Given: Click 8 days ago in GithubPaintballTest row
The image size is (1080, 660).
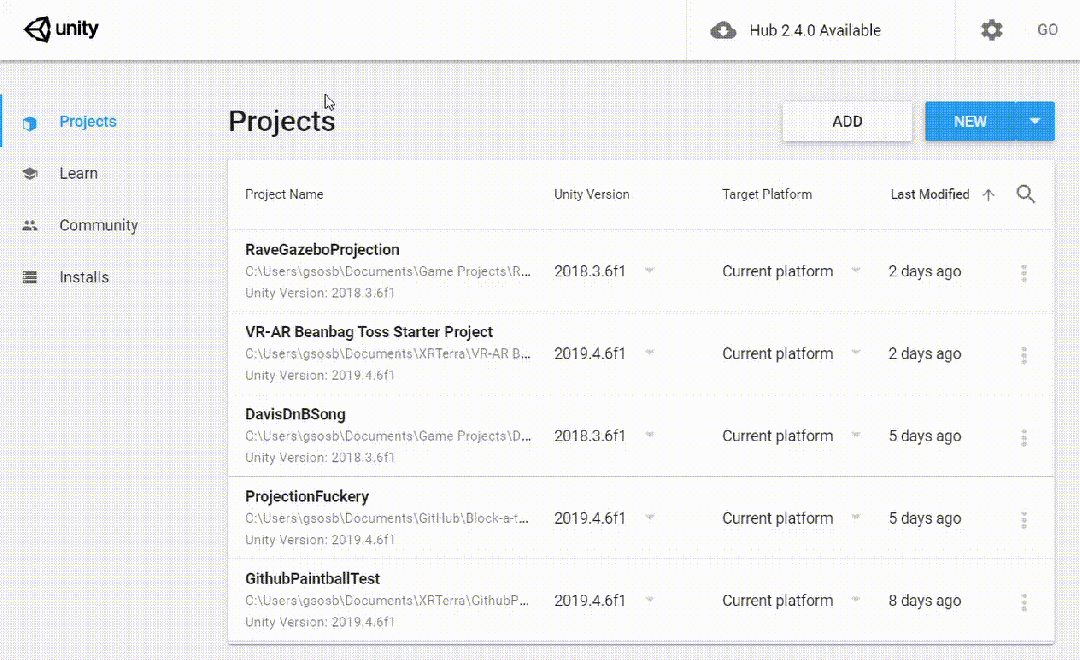Looking at the screenshot, I should pos(924,601).
